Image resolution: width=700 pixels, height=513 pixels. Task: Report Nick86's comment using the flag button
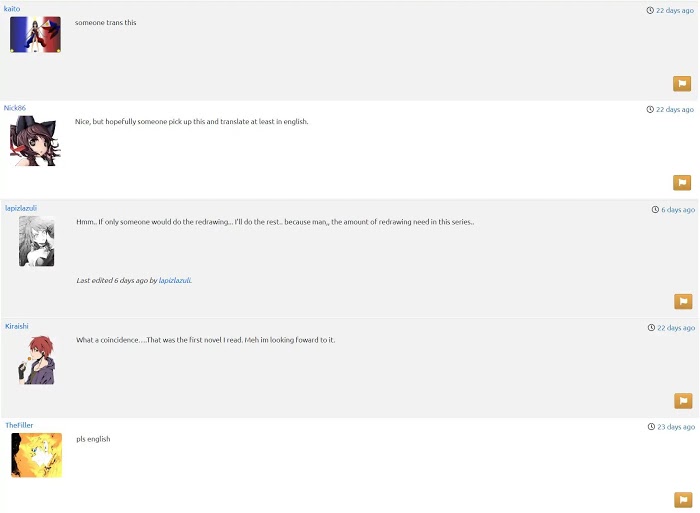click(x=682, y=183)
